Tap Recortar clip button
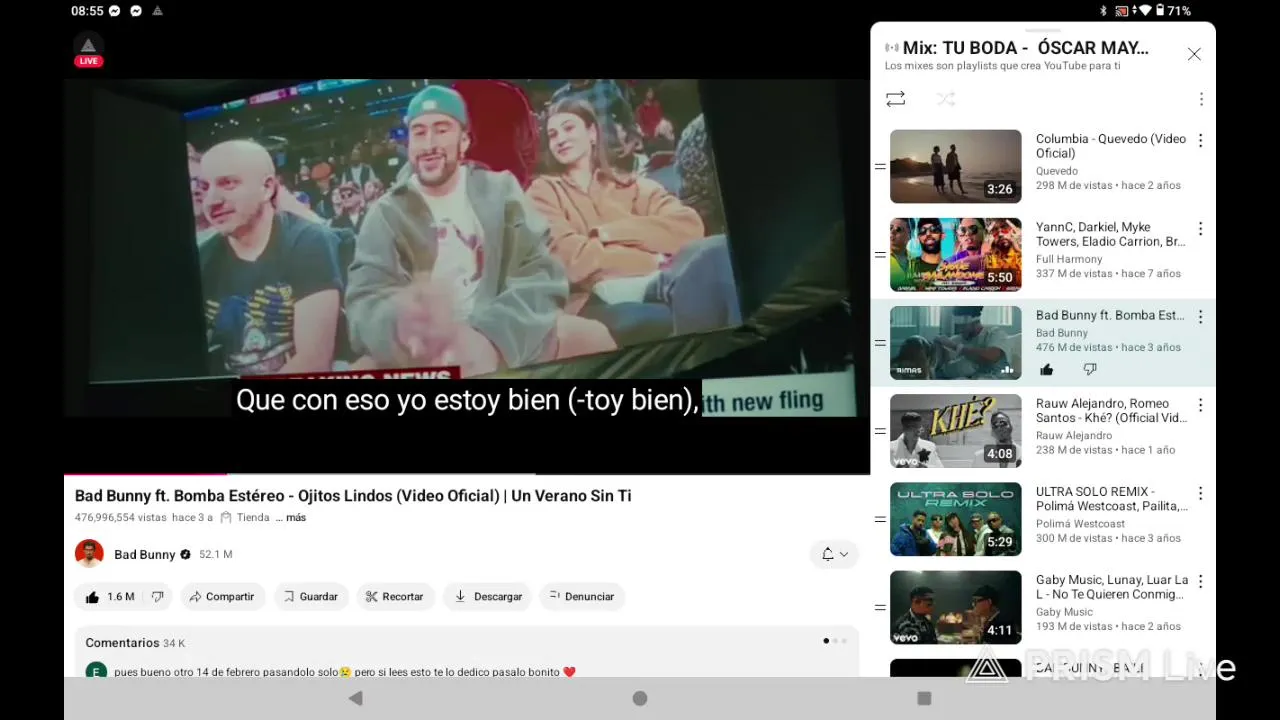Image resolution: width=1280 pixels, height=720 pixels. (x=395, y=597)
